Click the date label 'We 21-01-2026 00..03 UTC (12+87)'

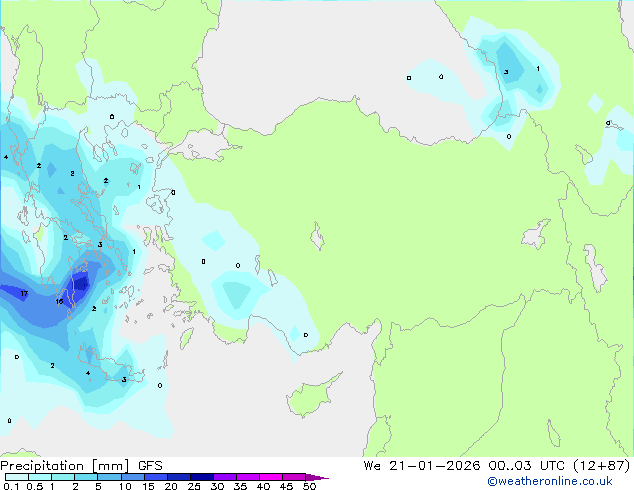click(497, 466)
